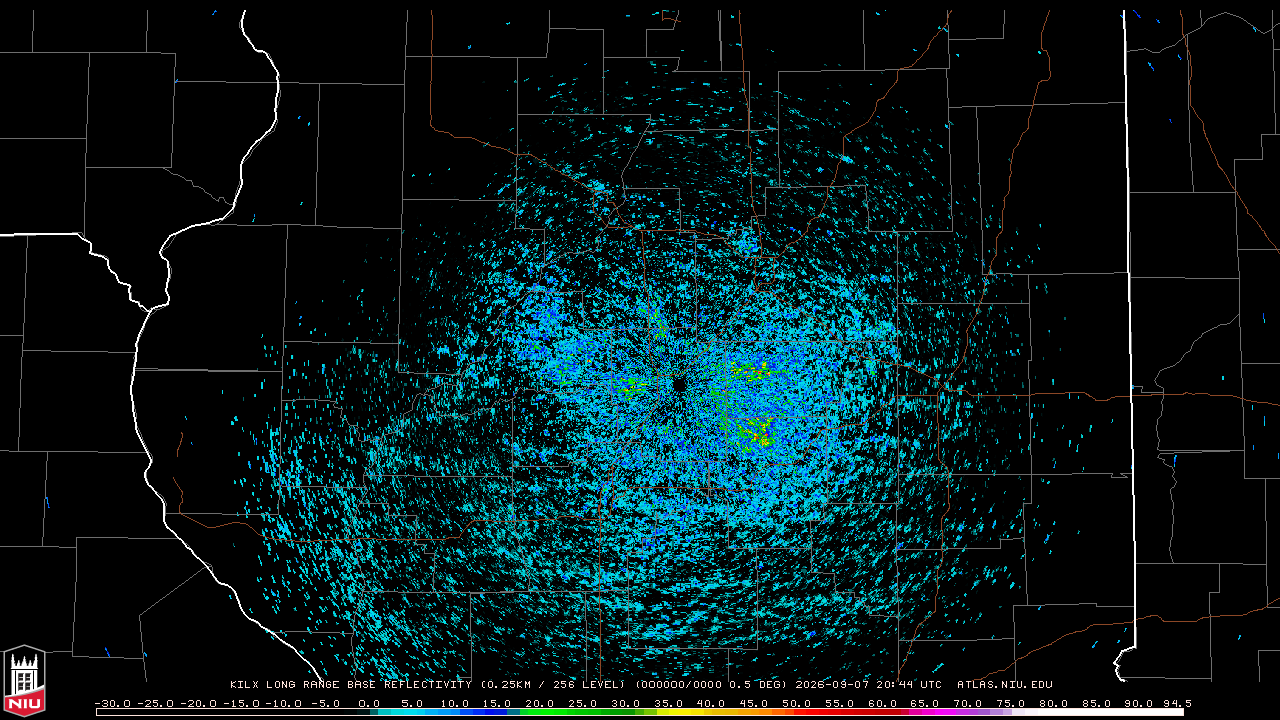
Task: Click the 65.0 label on the color scale
Action: coord(925,703)
